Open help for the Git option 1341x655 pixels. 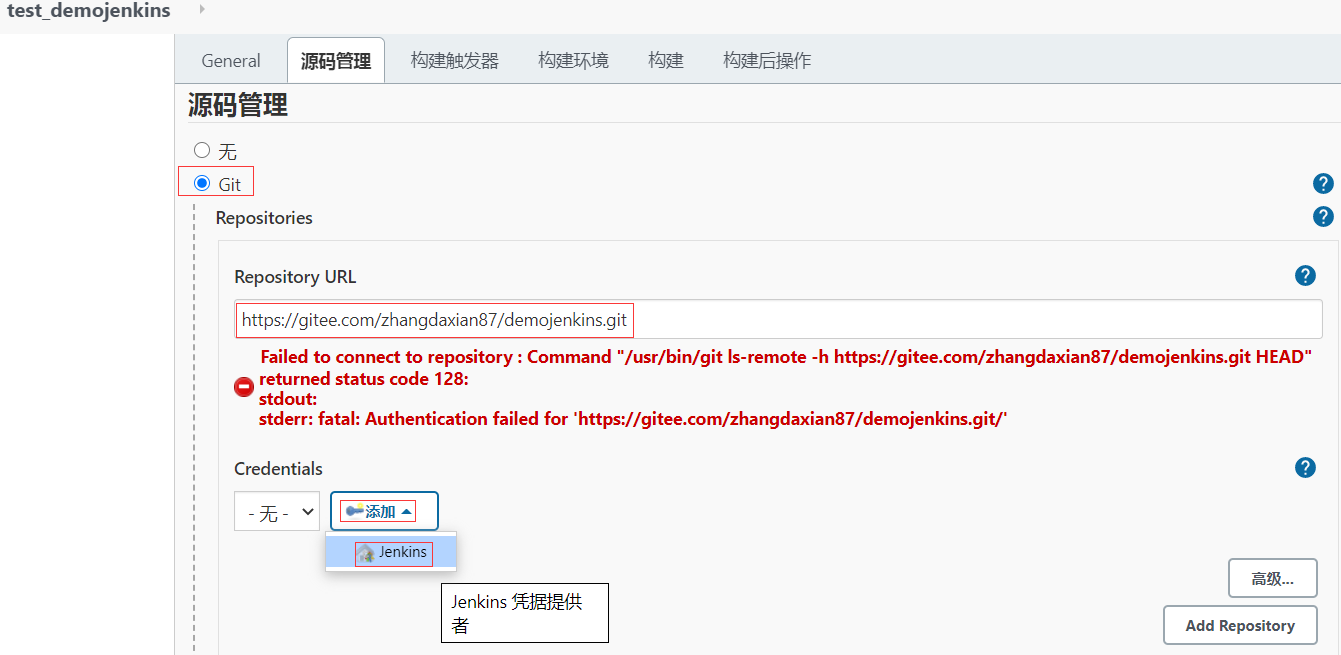click(x=1323, y=183)
